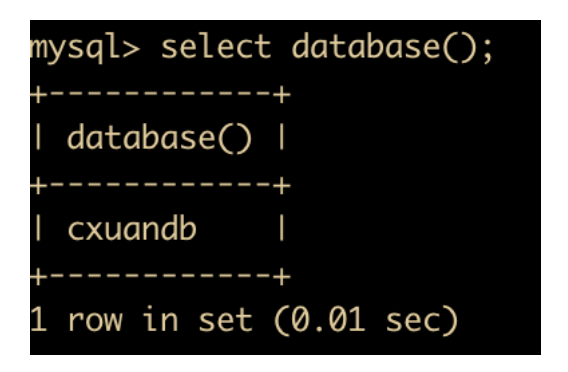The width and height of the screenshot is (568, 372).
Task: Click the pipe before cxuandb
Action: [38, 228]
